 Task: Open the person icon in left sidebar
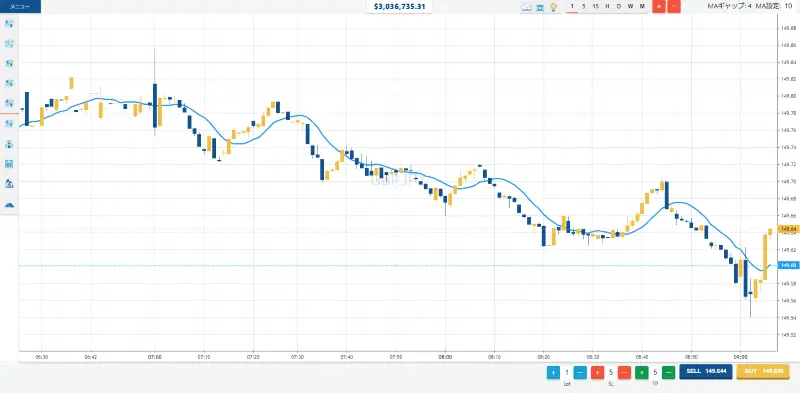pyautogui.click(x=9, y=144)
